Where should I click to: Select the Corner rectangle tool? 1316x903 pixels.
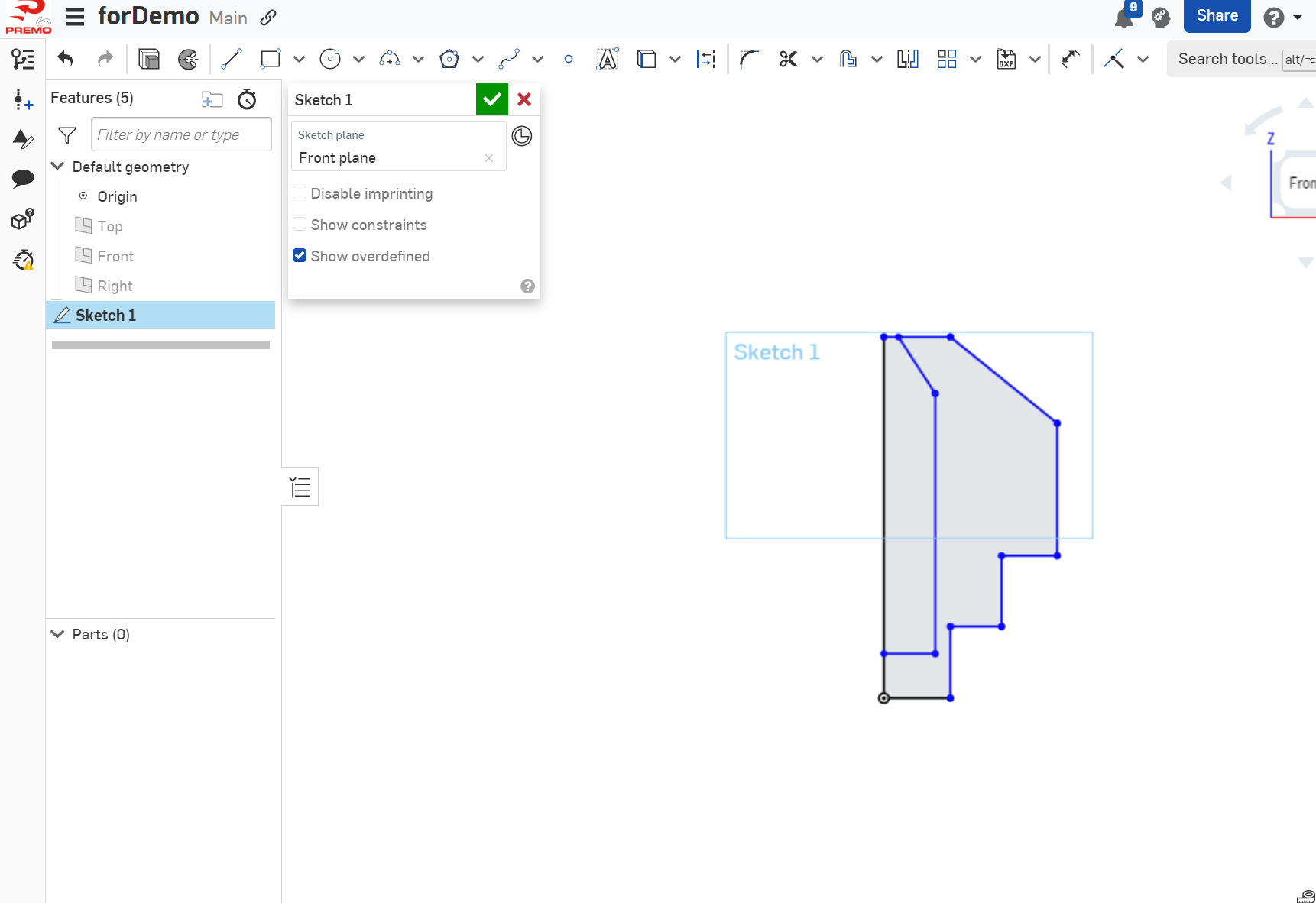pyautogui.click(x=270, y=59)
